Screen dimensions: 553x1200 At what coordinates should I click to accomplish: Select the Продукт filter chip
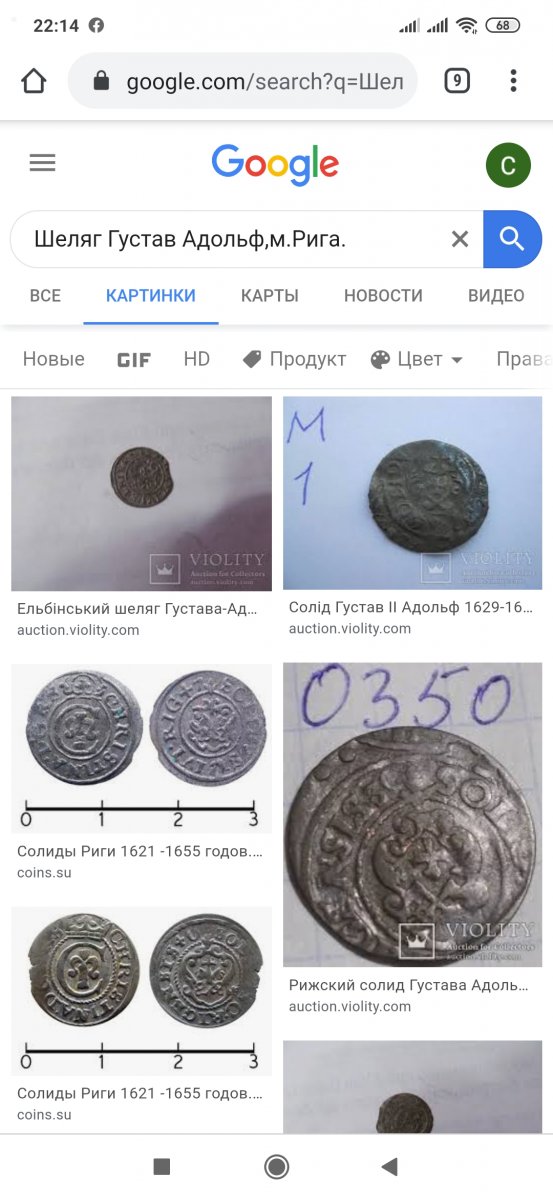pos(294,359)
